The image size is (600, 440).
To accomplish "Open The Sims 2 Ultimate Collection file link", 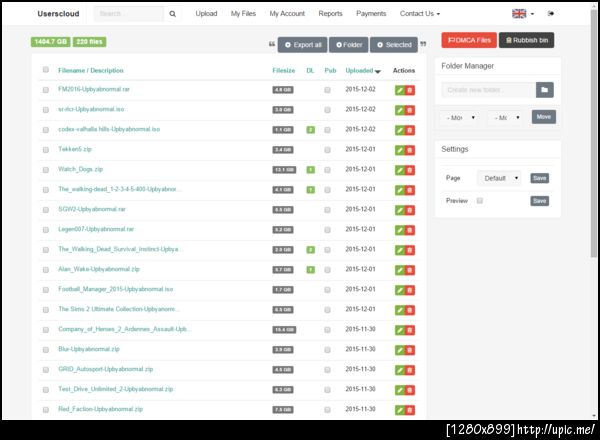I will [x=119, y=309].
